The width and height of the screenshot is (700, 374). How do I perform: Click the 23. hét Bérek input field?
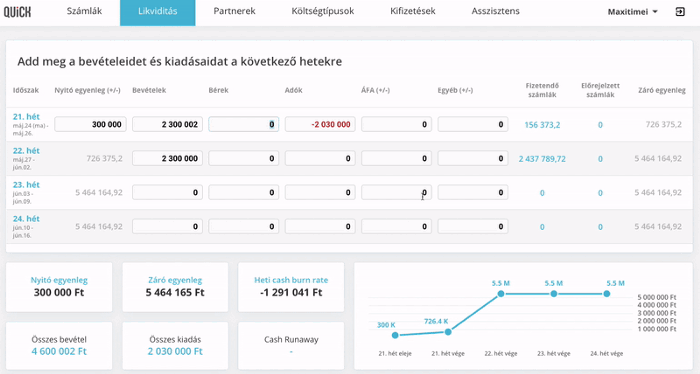coord(244,192)
